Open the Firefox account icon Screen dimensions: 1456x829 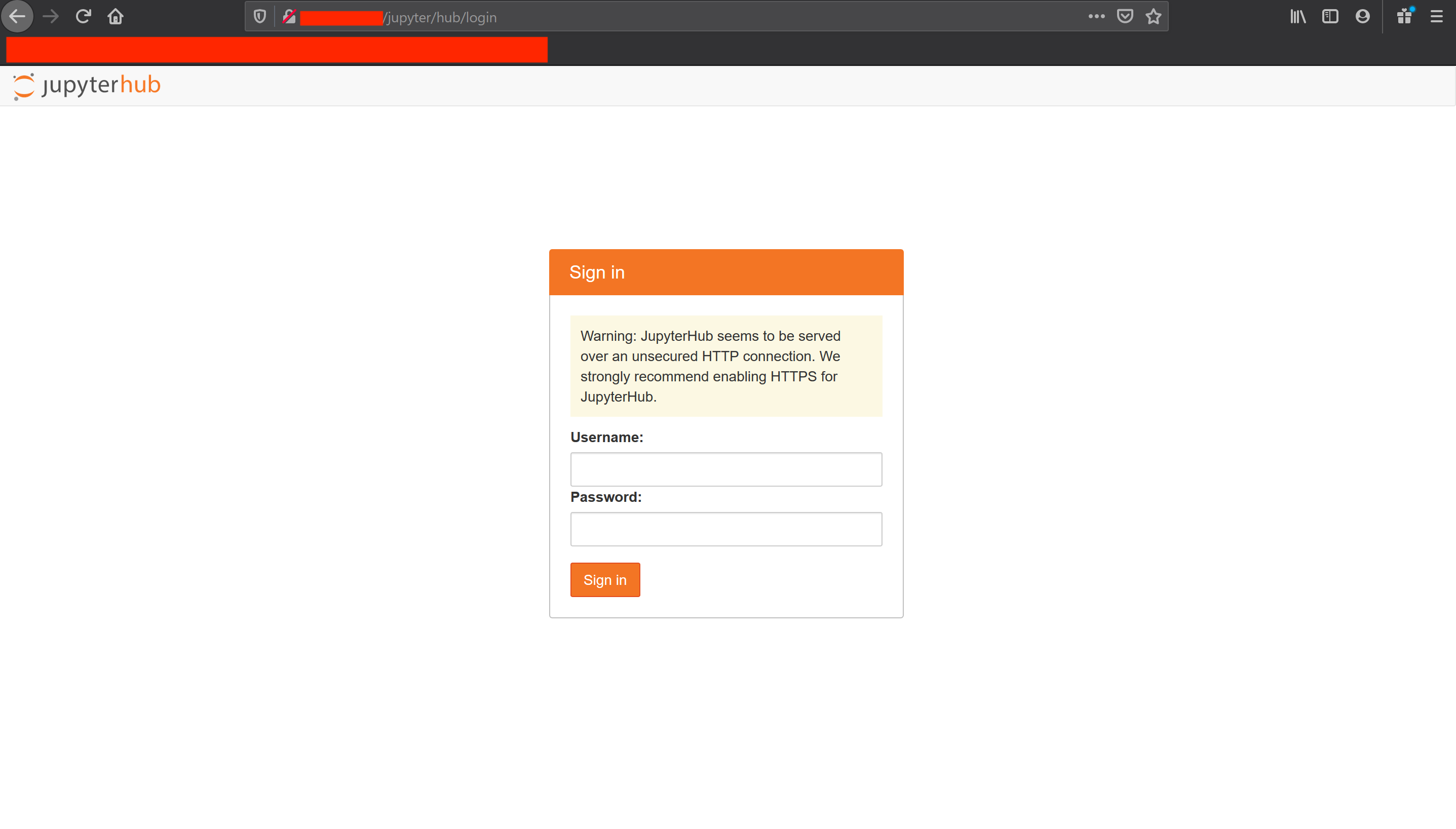(1362, 17)
